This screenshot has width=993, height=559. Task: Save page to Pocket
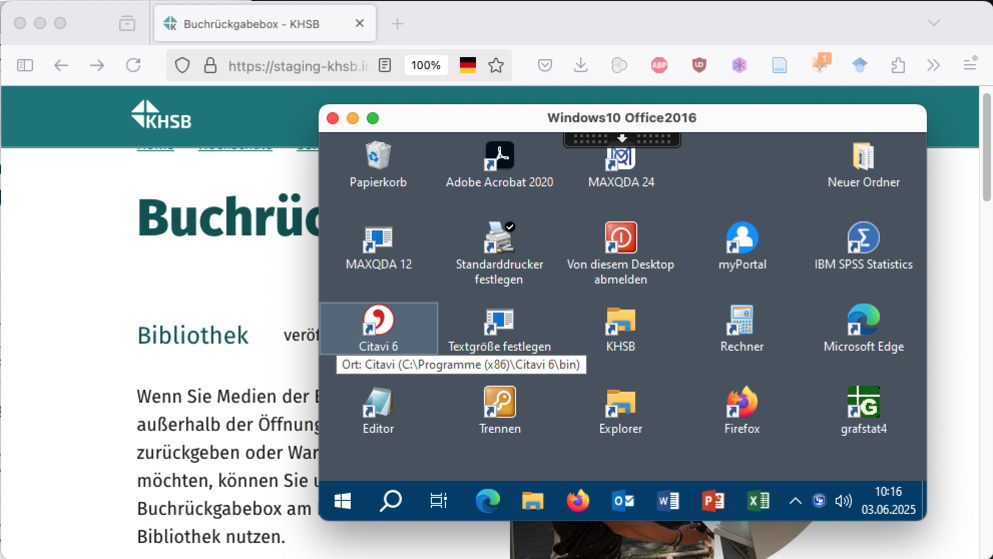[x=545, y=65]
